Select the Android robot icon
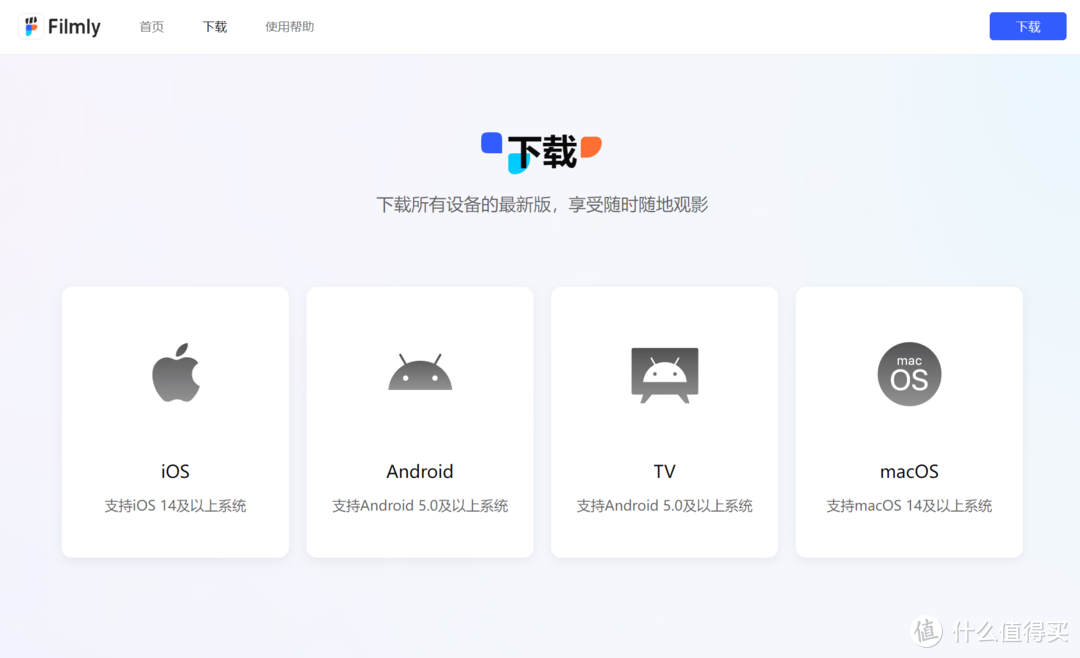Screen dimensions: 1080x658 tap(420, 372)
